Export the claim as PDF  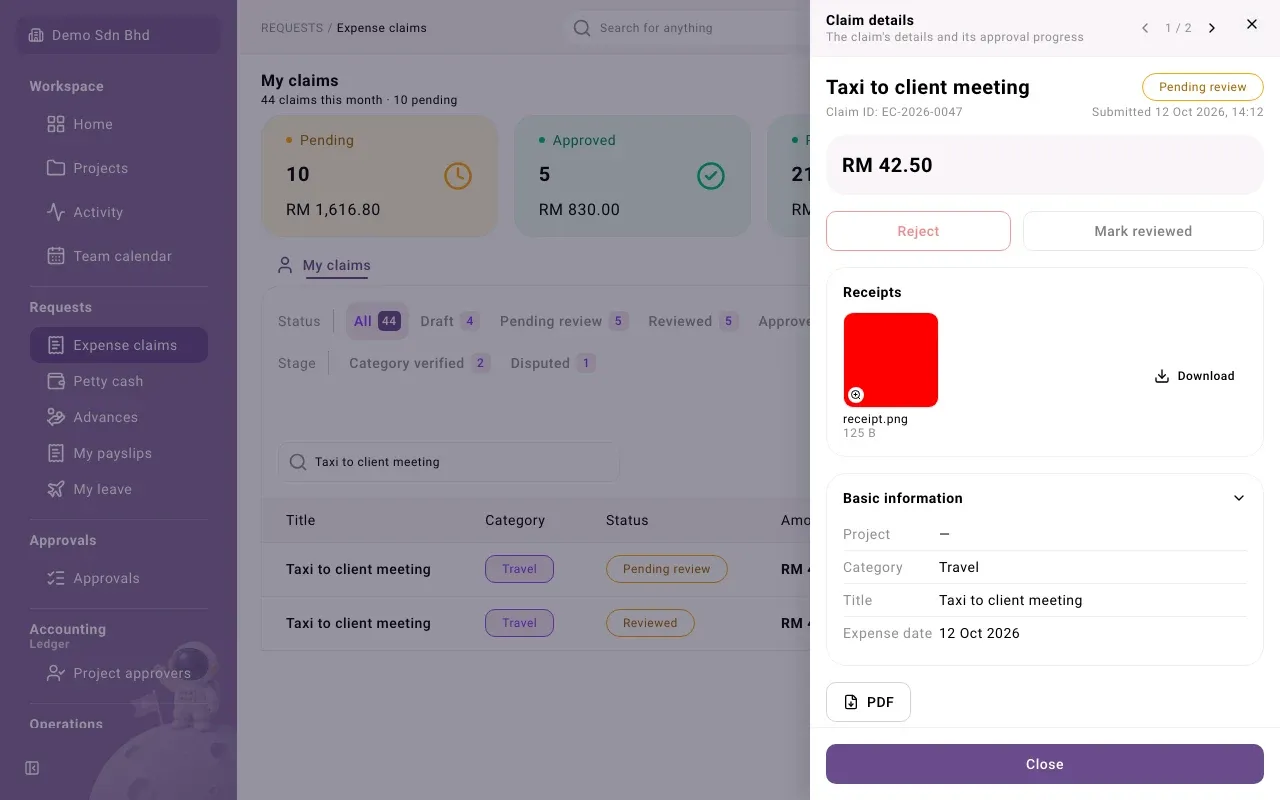point(868,702)
